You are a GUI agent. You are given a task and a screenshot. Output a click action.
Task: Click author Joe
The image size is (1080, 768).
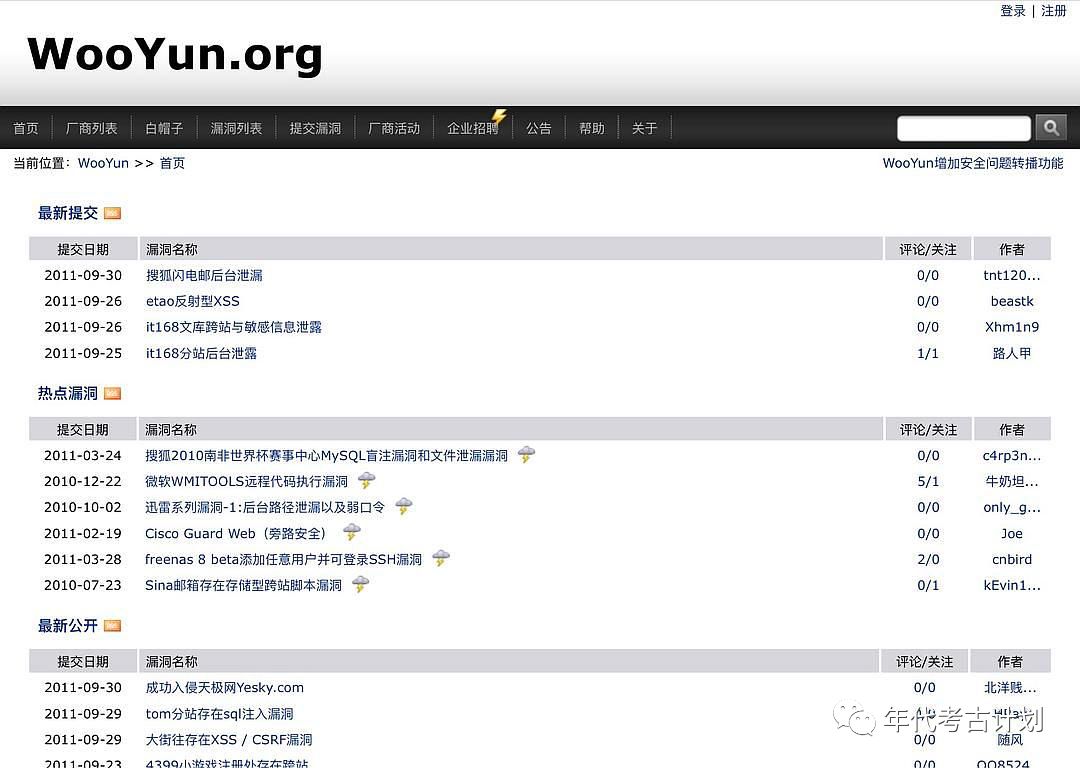[1012, 534]
